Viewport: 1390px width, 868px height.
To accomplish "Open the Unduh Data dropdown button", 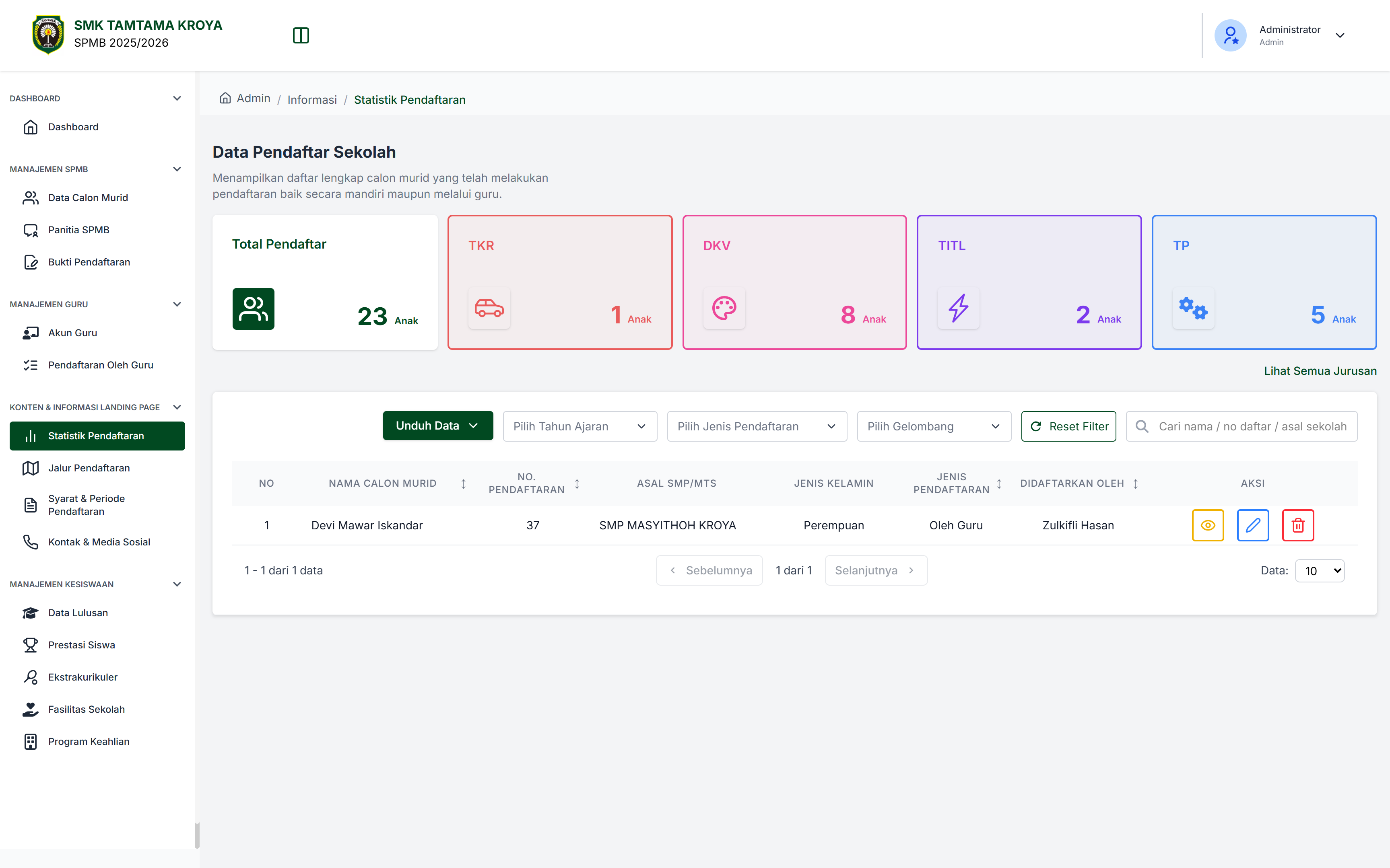I will pyautogui.click(x=438, y=426).
